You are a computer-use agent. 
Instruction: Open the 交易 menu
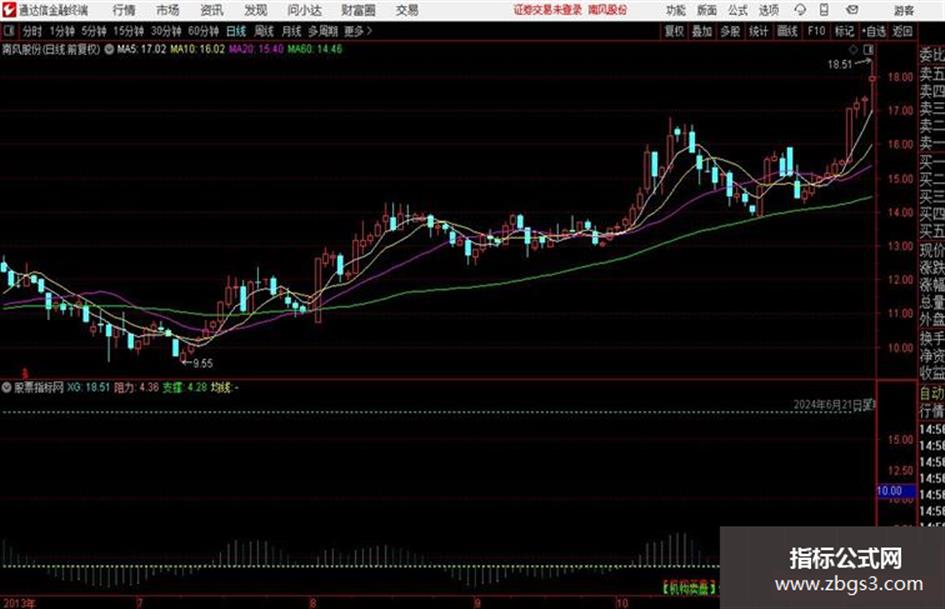tap(407, 10)
